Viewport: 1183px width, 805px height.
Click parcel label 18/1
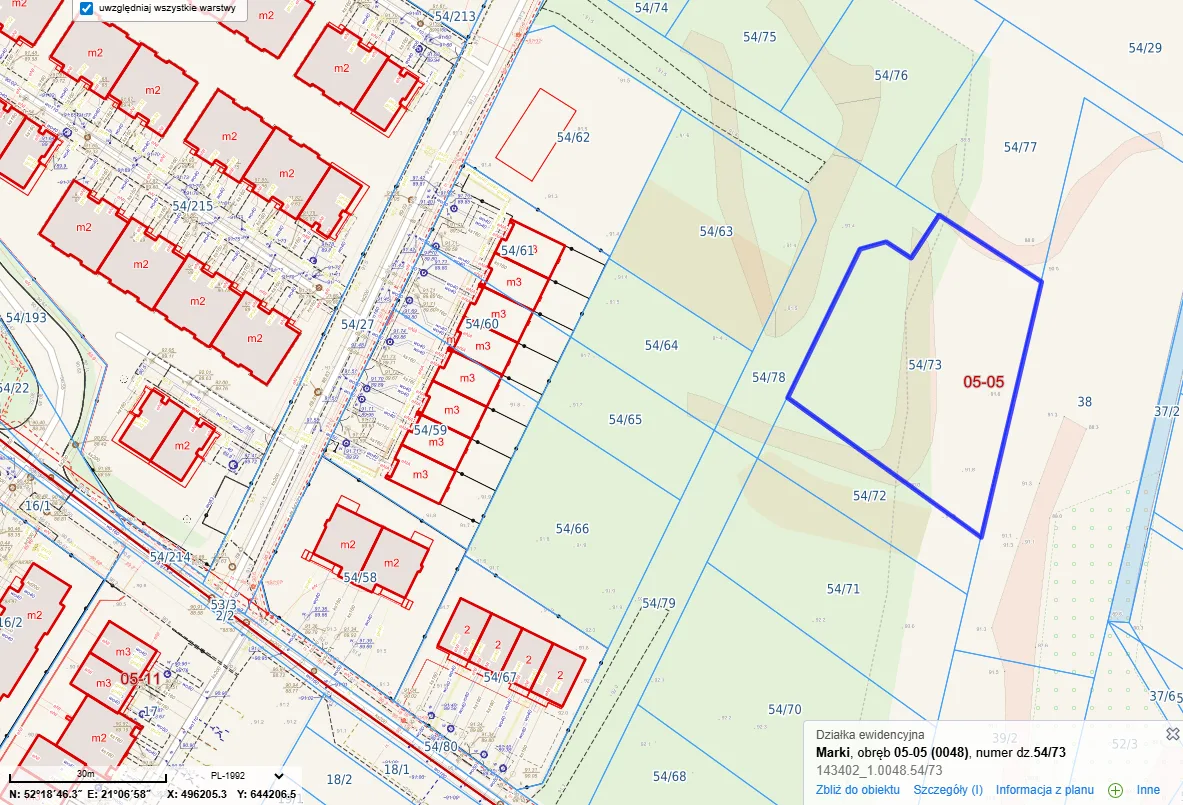coord(396,770)
